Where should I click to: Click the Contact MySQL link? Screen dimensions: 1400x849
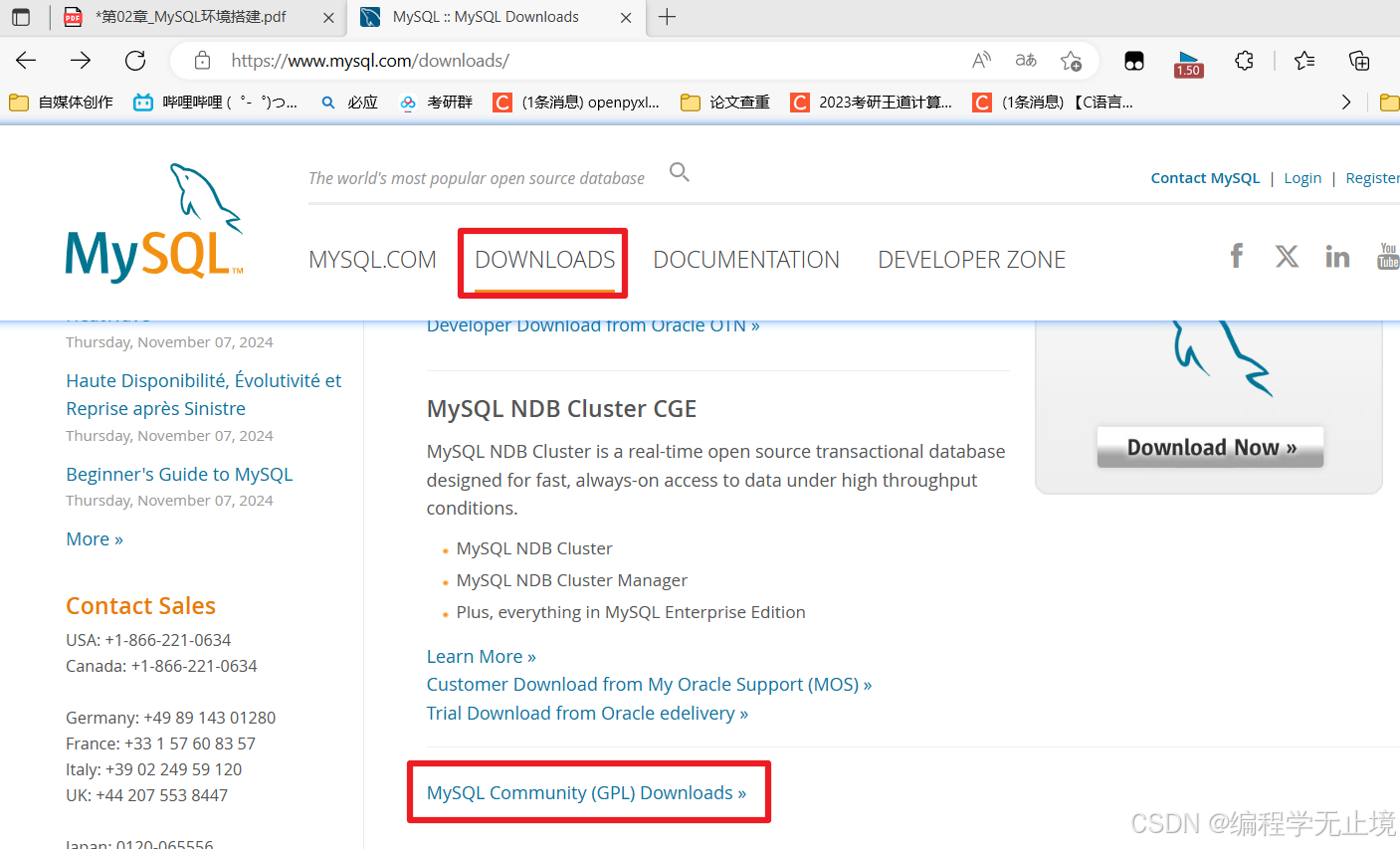click(x=1205, y=178)
